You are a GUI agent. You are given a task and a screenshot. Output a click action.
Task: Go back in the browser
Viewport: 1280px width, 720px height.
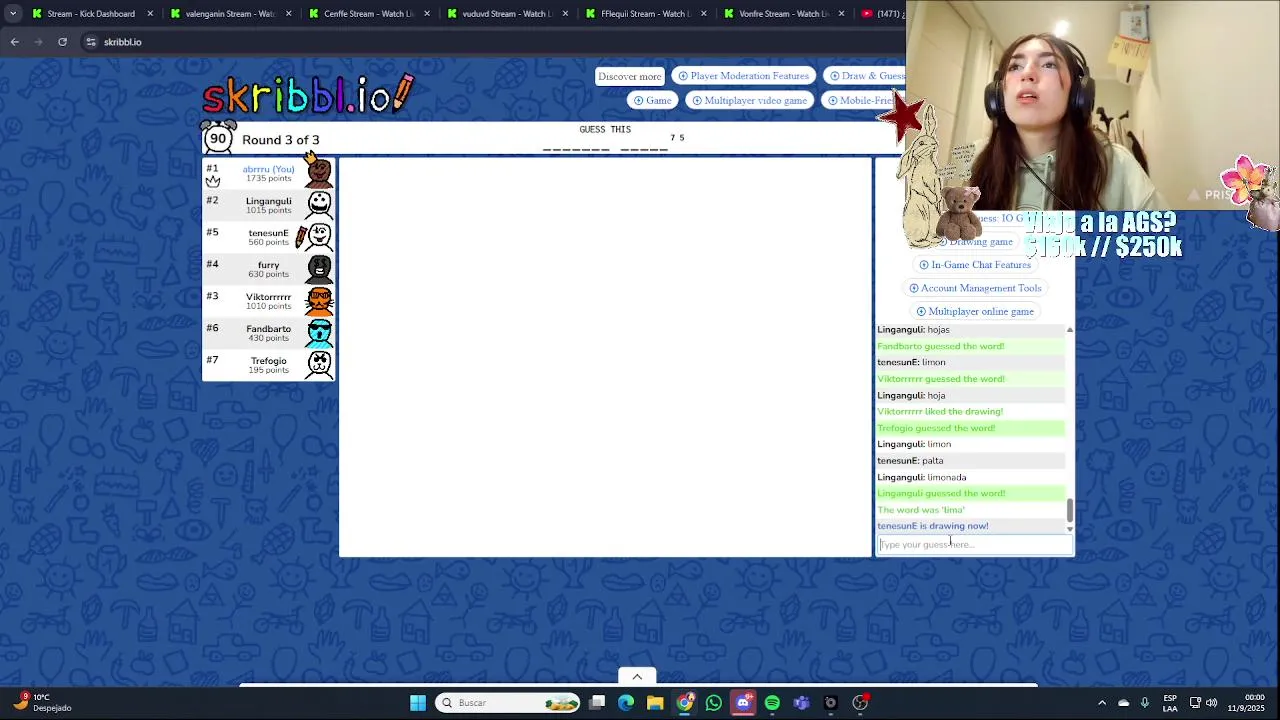point(15,42)
